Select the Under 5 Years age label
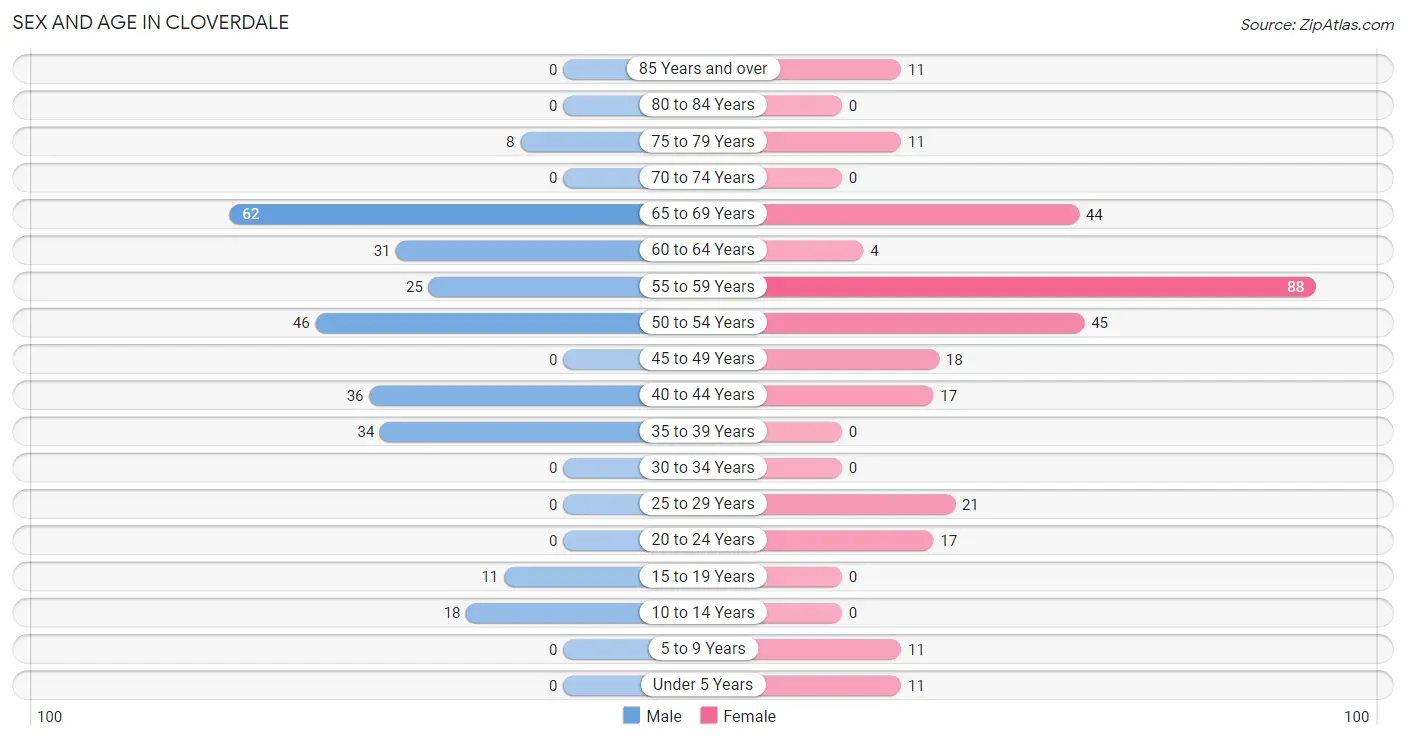The width and height of the screenshot is (1406, 740). [703, 685]
